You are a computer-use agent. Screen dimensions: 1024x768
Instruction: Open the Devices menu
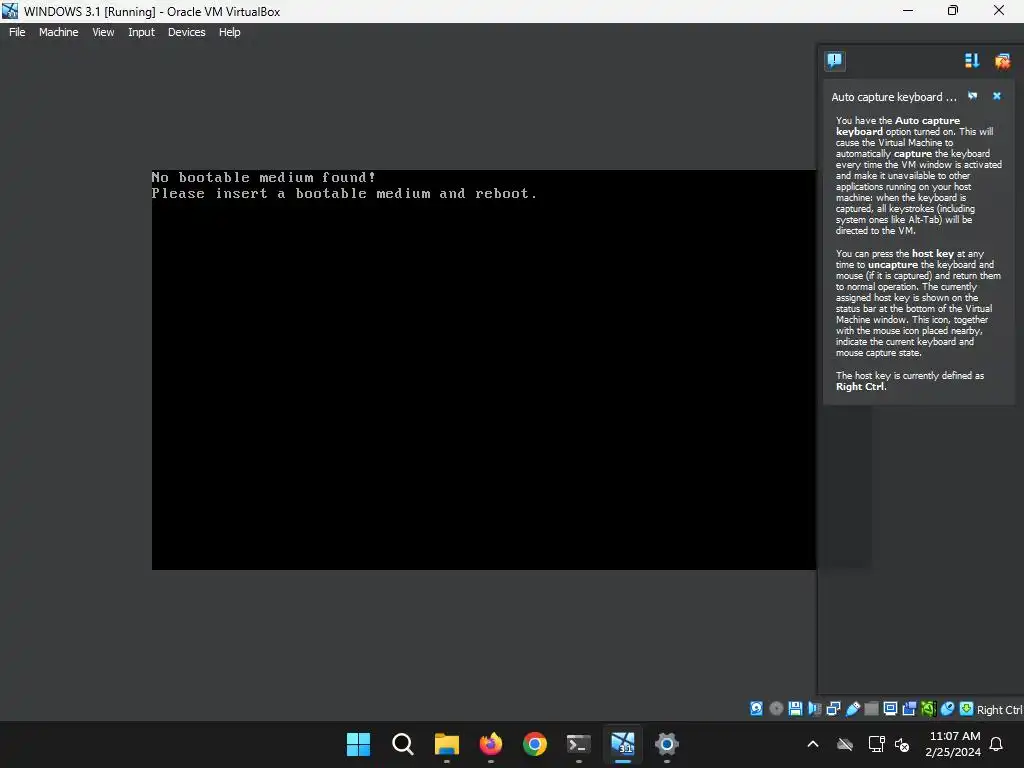coord(186,32)
